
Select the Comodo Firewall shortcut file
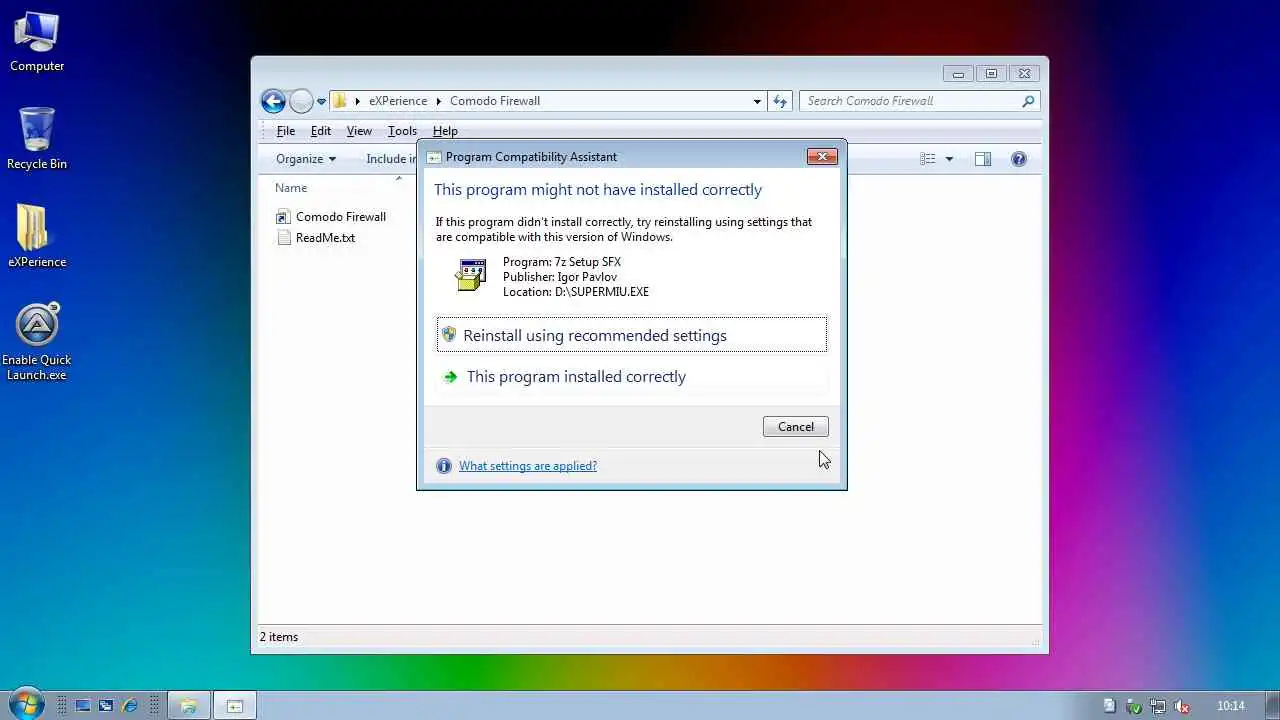pyautogui.click(x=331, y=217)
